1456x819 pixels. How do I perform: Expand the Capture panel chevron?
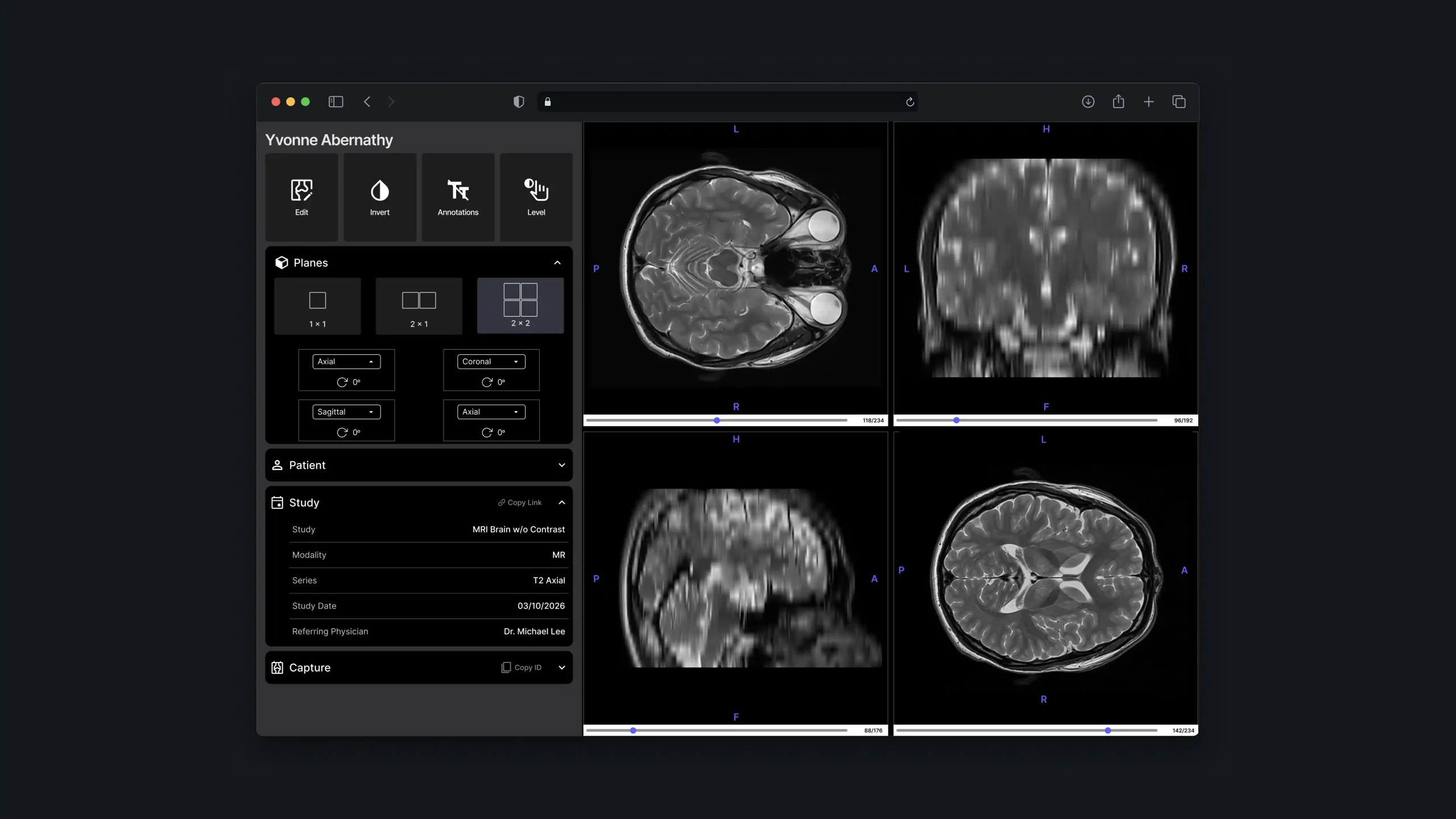tap(562, 668)
